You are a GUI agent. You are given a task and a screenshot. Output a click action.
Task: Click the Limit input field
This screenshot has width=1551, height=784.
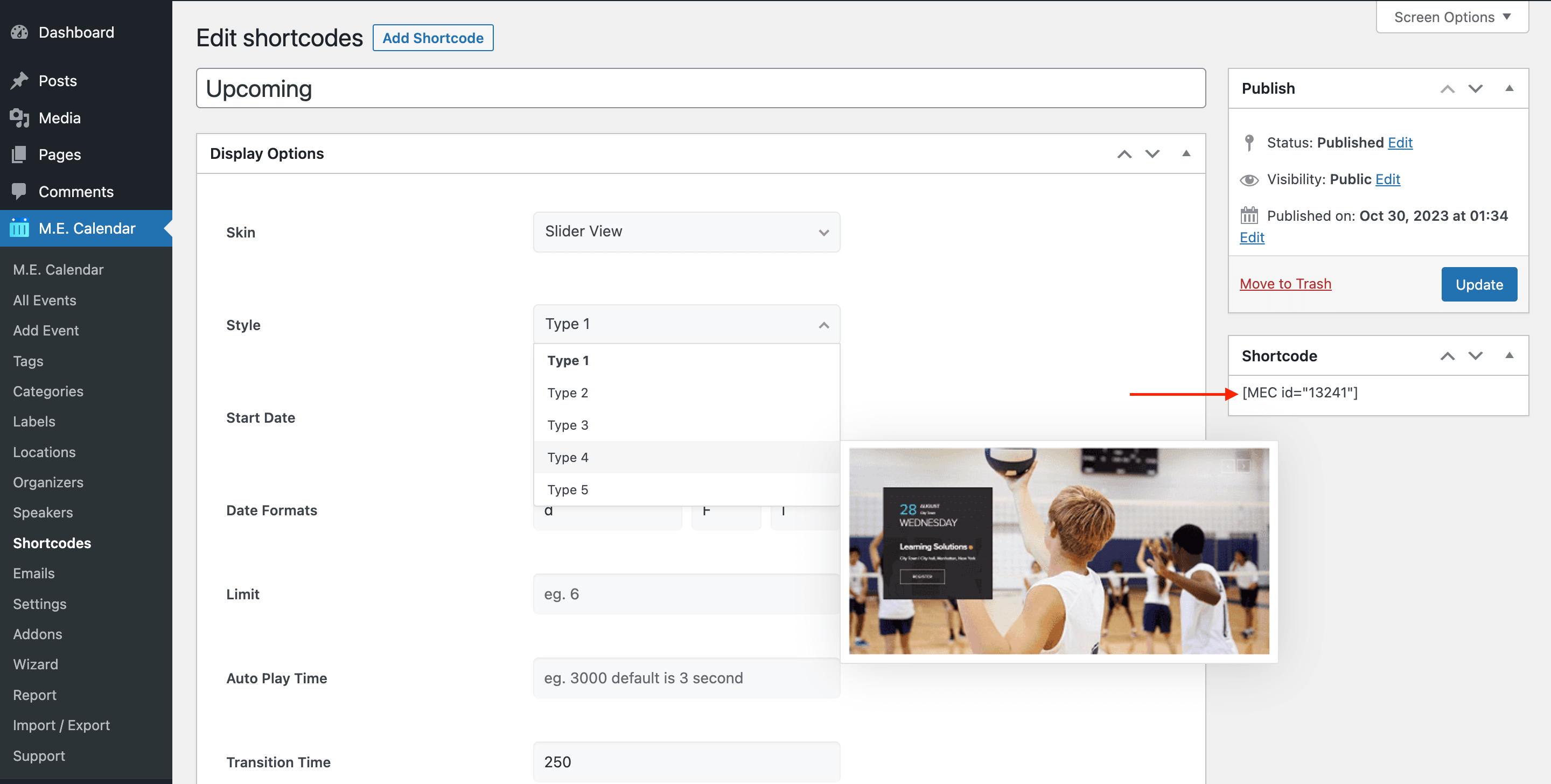pos(686,594)
